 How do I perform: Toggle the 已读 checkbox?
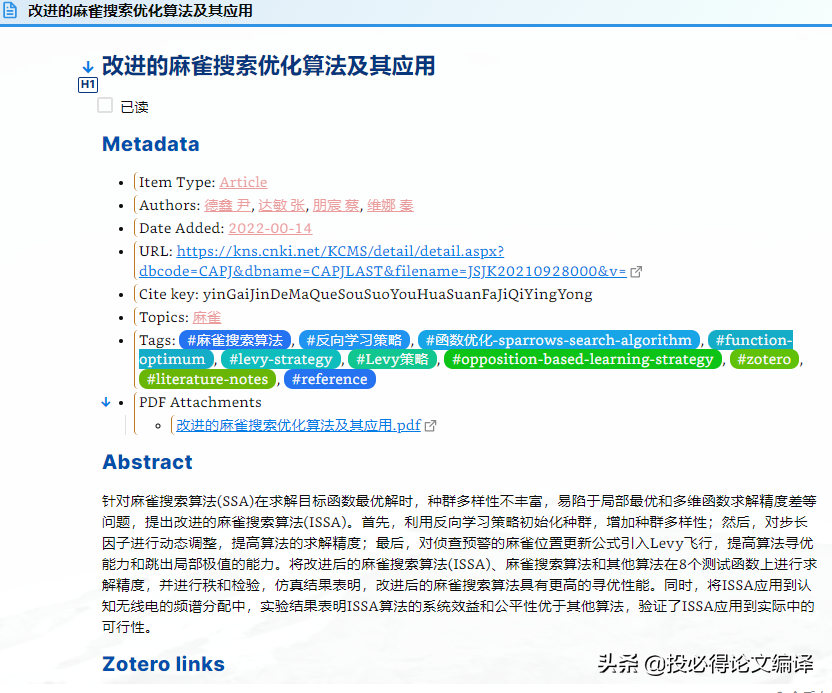(104, 105)
